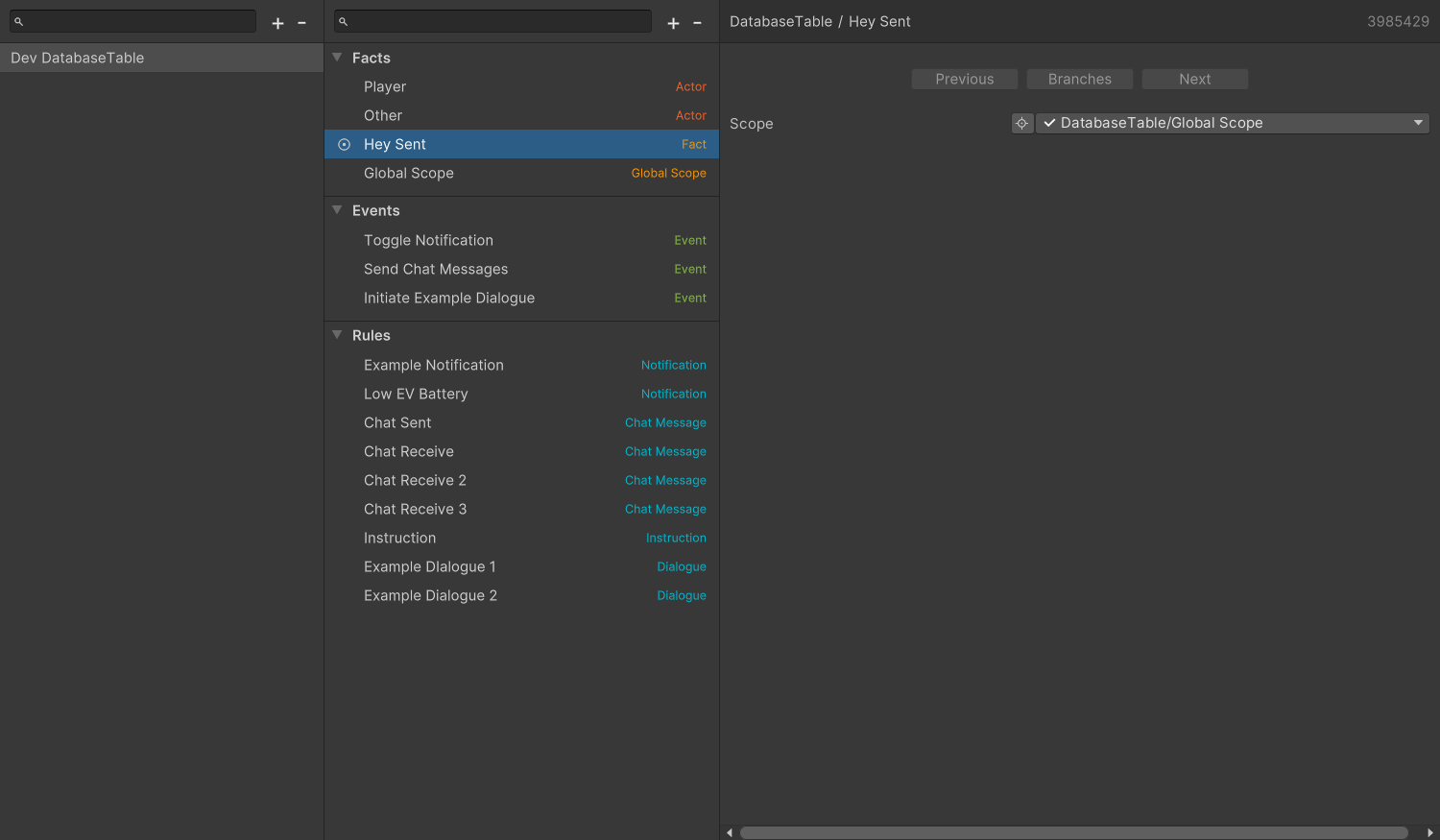1440x840 pixels.
Task: Add a new table with the plus icon above Dev DatabaseTable
Action: tap(277, 23)
